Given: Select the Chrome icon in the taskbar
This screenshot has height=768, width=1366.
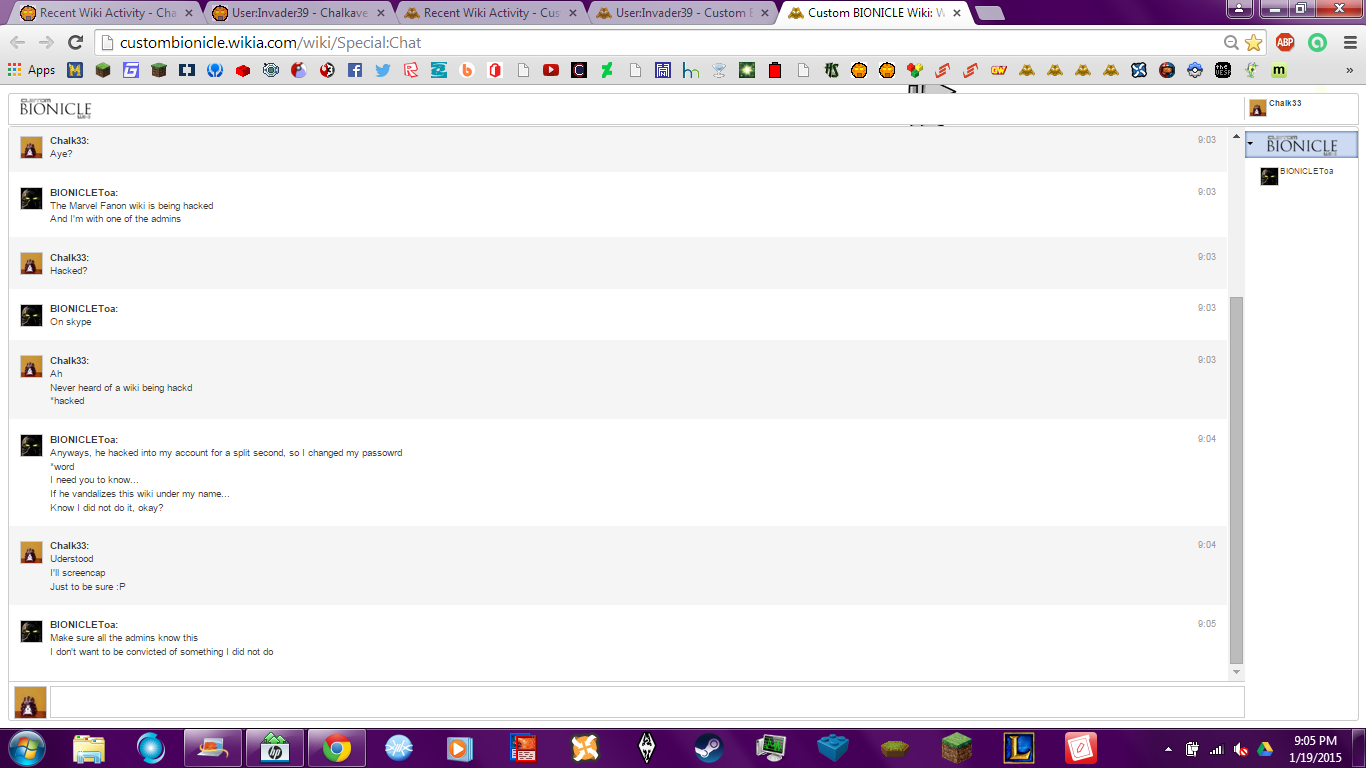Looking at the screenshot, I should tap(337, 747).
